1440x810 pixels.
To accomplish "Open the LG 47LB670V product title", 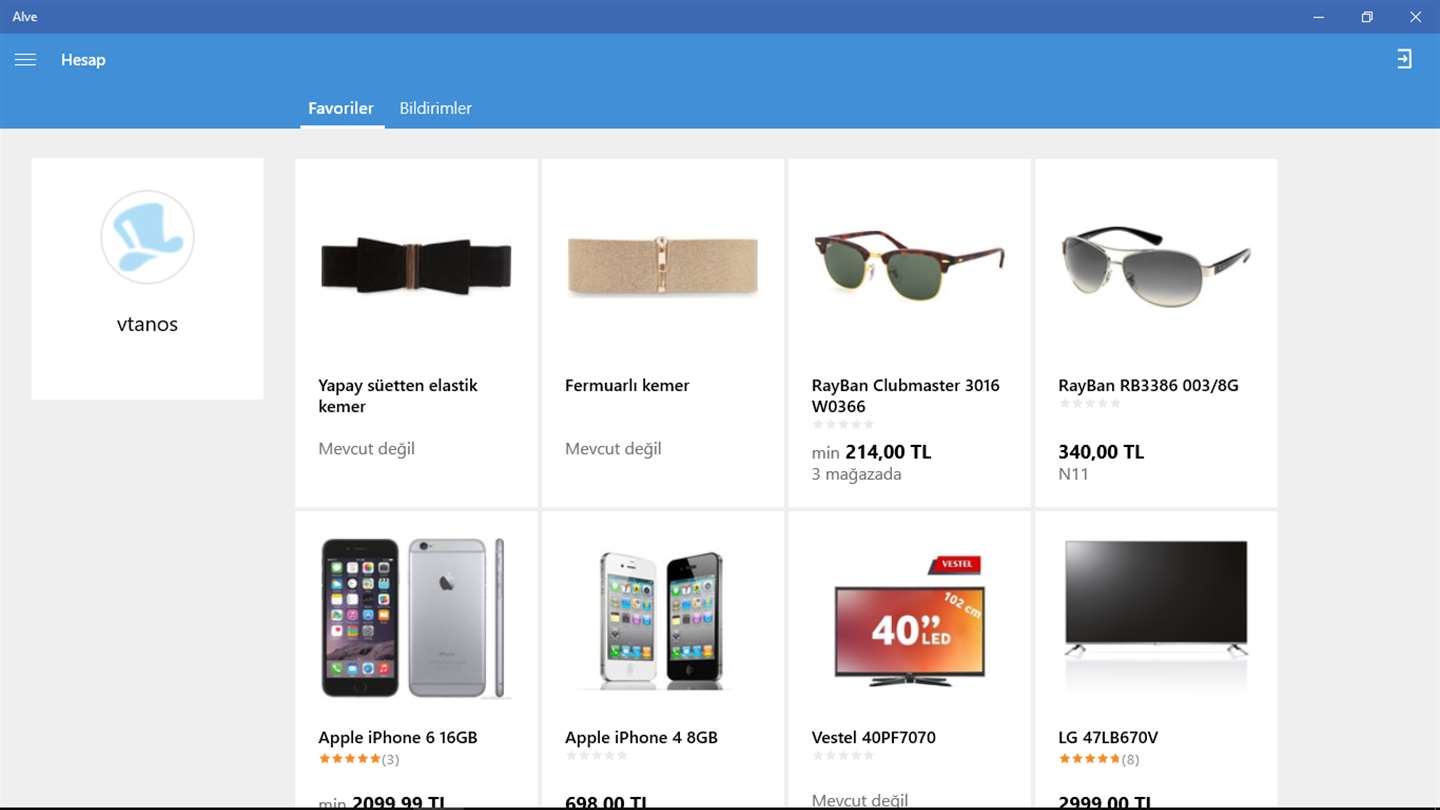I will 1108,738.
